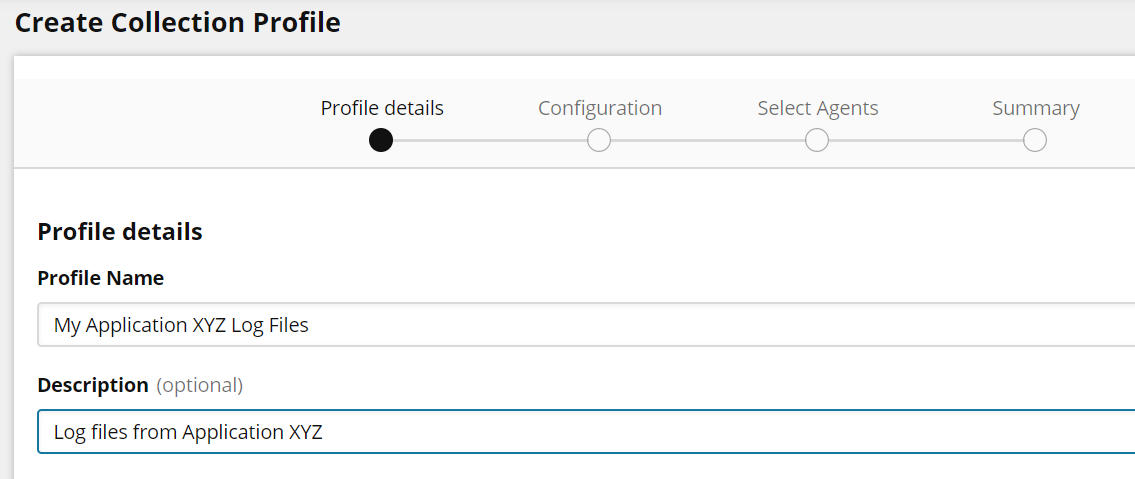Click the "Profile details" section heading
The height and width of the screenshot is (479, 1135).
pos(120,232)
